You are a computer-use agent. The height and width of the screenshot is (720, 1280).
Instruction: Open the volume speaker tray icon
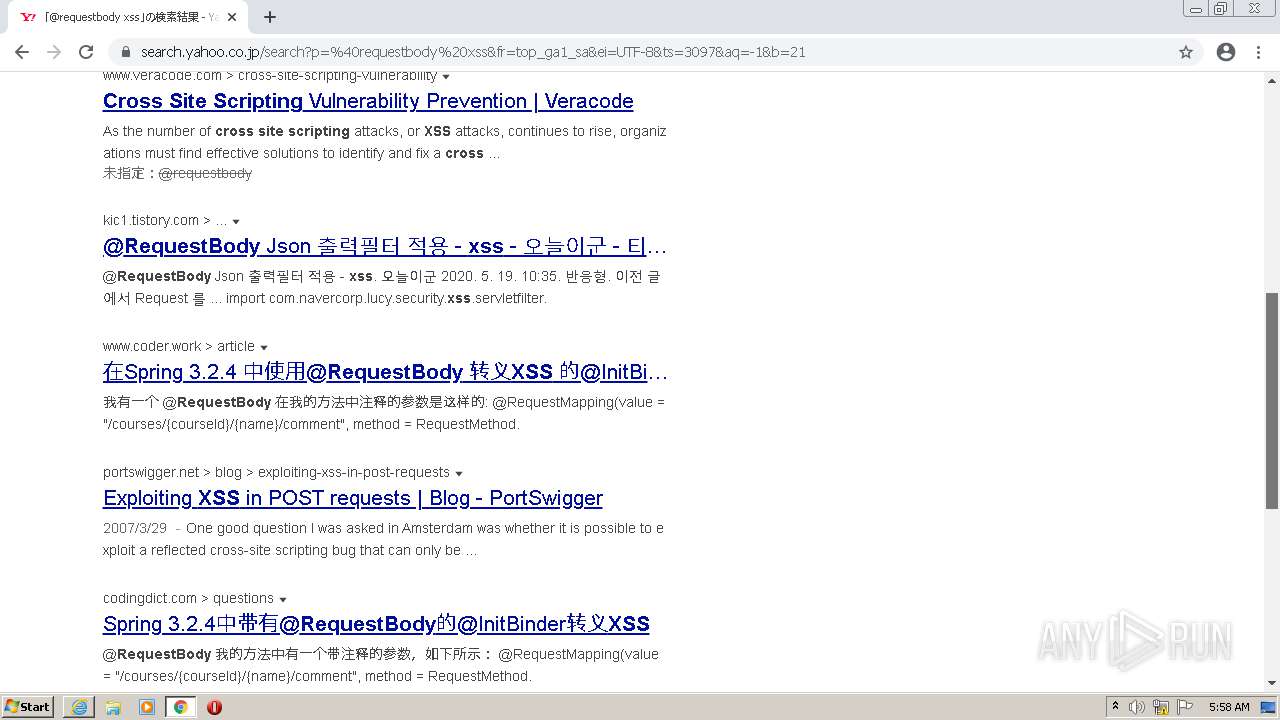pyautogui.click(x=1137, y=707)
